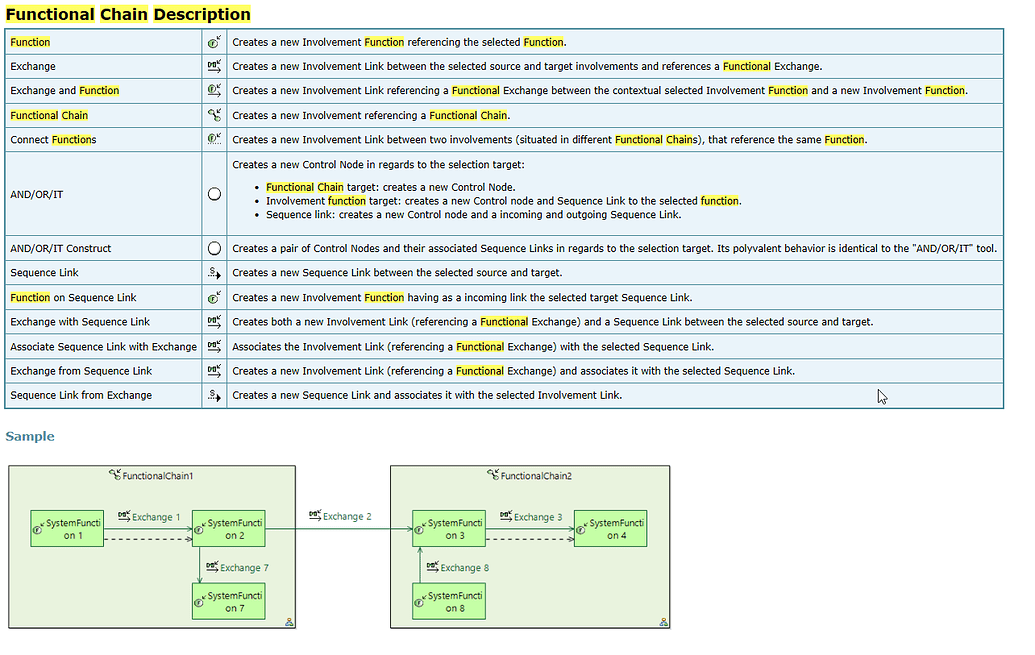Click the Exchange with Sequence Link icon

[x=214, y=322]
